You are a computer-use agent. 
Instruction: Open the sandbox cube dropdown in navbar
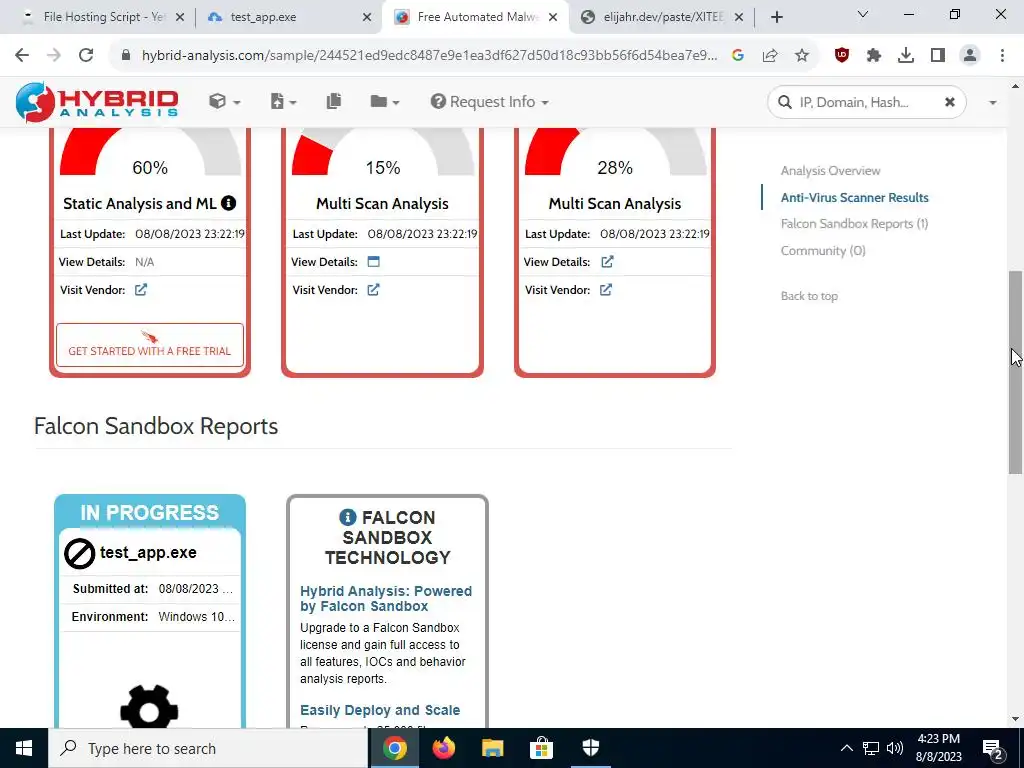(x=225, y=102)
